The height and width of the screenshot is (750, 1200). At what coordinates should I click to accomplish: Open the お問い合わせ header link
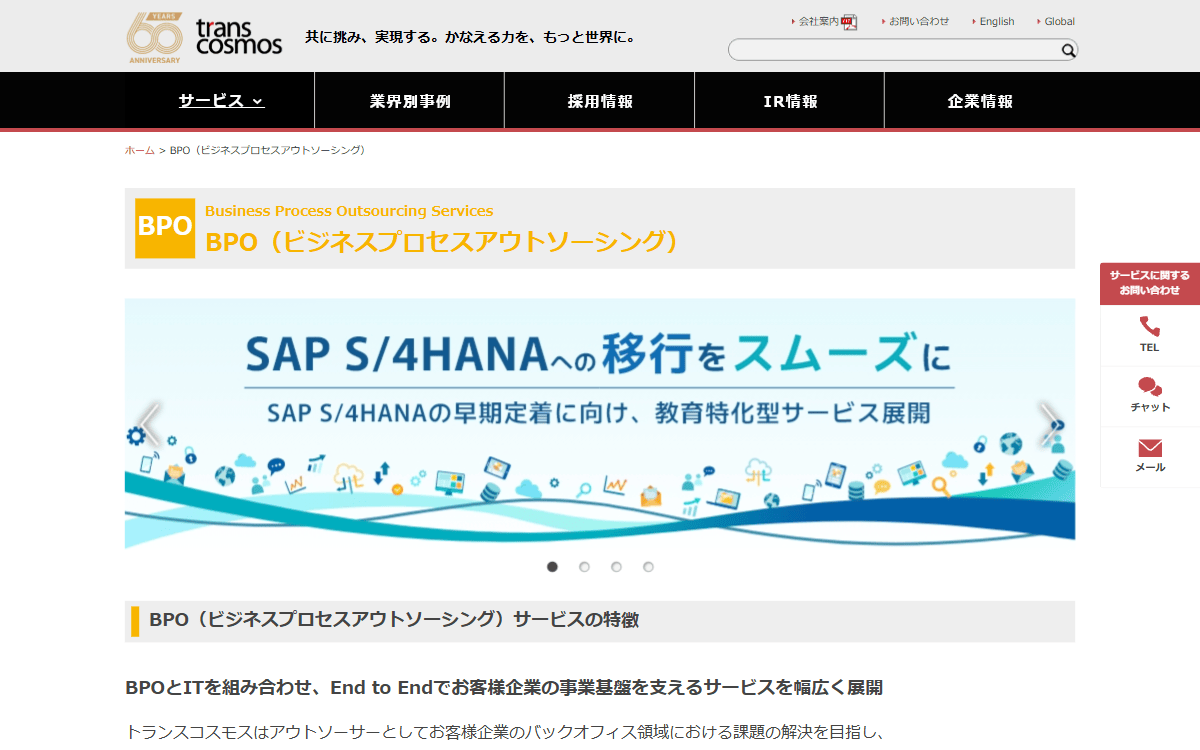[x=919, y=21]
